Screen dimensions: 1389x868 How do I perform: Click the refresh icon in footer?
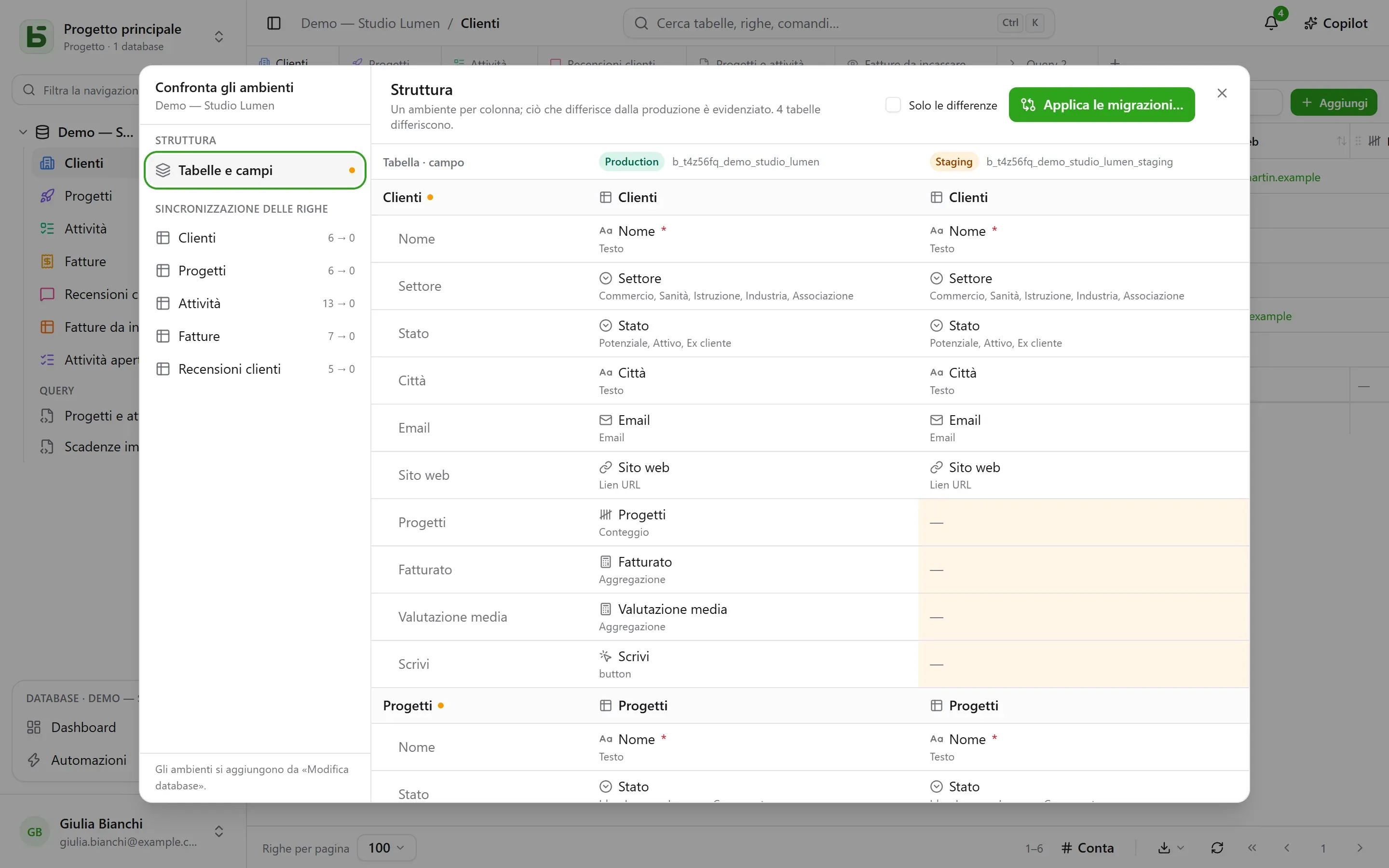point(1217,848)
